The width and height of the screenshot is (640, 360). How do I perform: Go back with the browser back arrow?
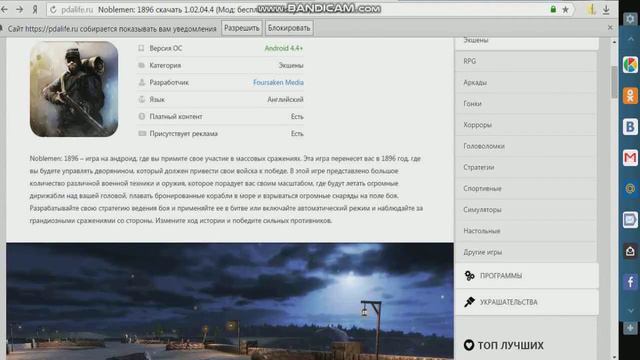tap(4, 9)
